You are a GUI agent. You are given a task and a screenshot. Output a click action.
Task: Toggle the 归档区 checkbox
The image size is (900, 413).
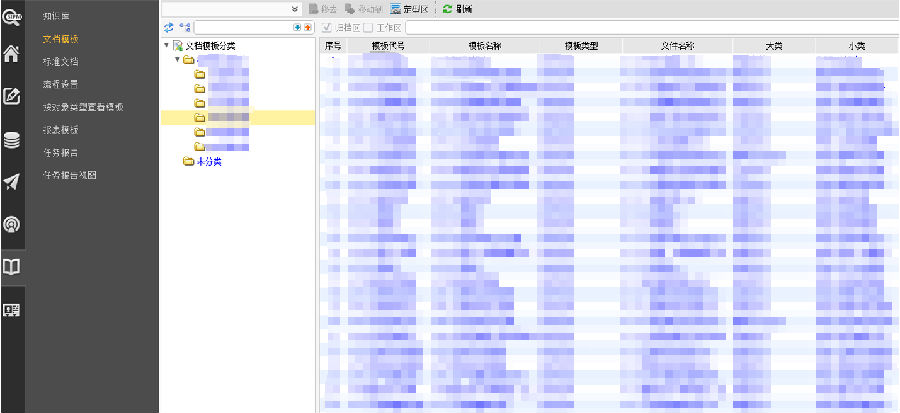327,28
